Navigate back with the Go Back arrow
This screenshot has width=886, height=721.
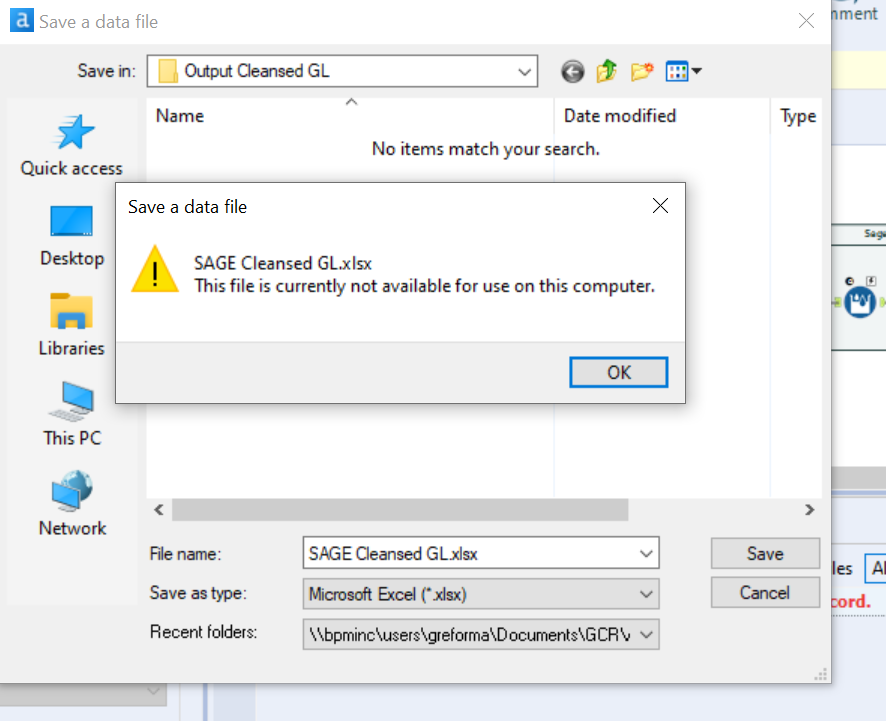[x=572, y=71]
